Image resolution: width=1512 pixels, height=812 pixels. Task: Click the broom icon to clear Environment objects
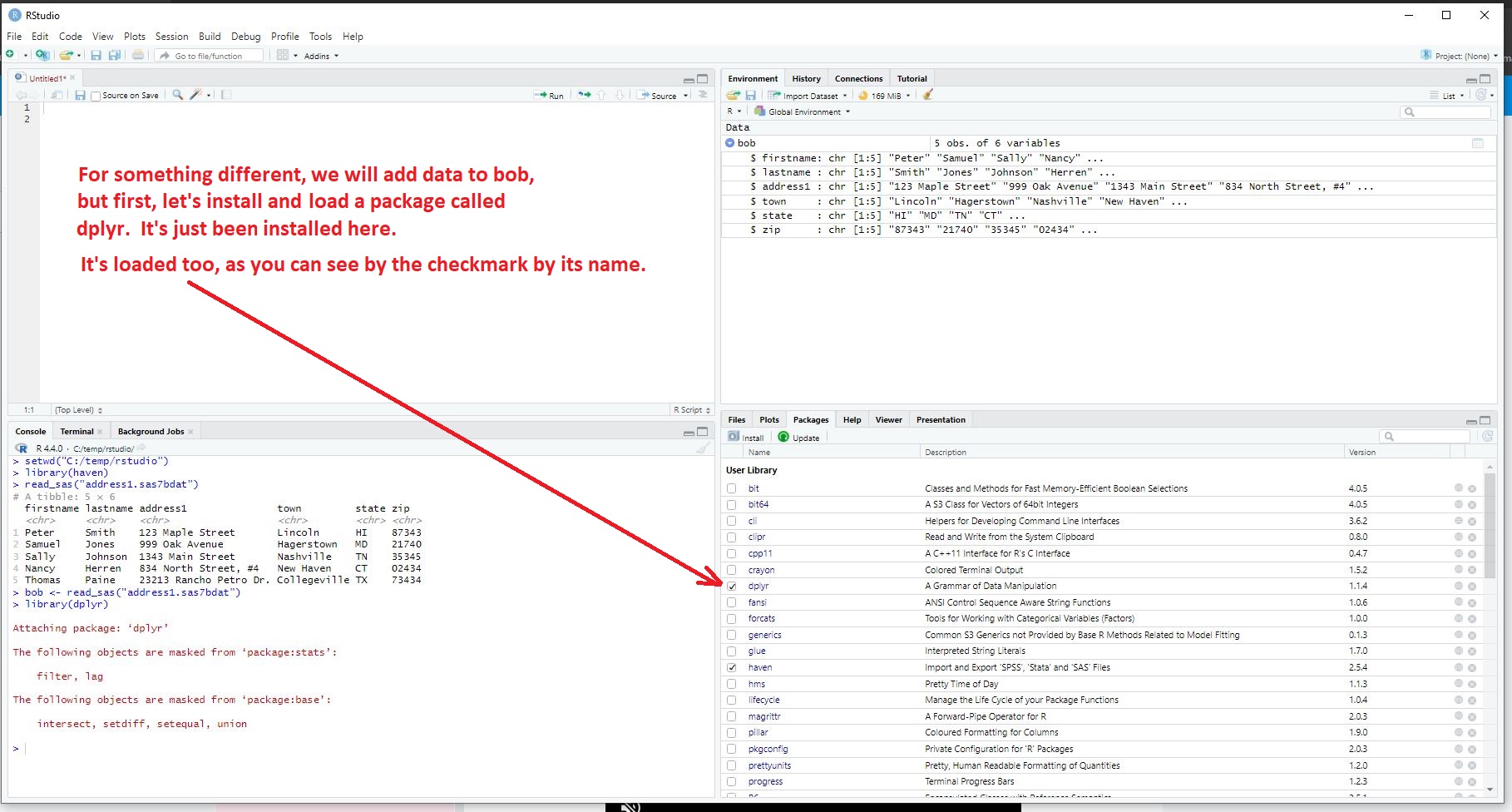click(927, 95)
